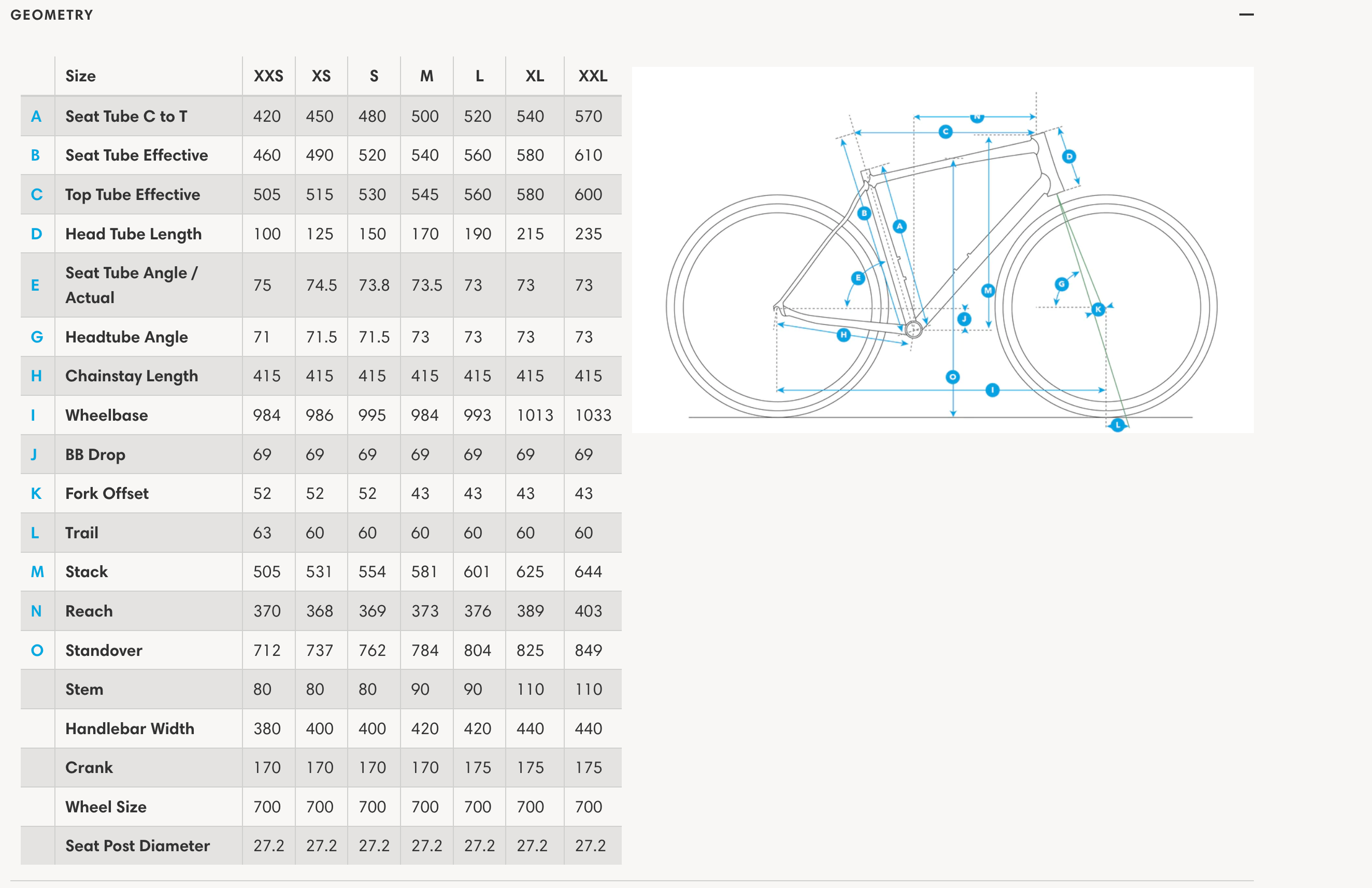Toggle highlighting on the Reach row
Image resolution: width=1372 pixels, height=888 pixels.
pyautogui.click(x=89, y=611)
